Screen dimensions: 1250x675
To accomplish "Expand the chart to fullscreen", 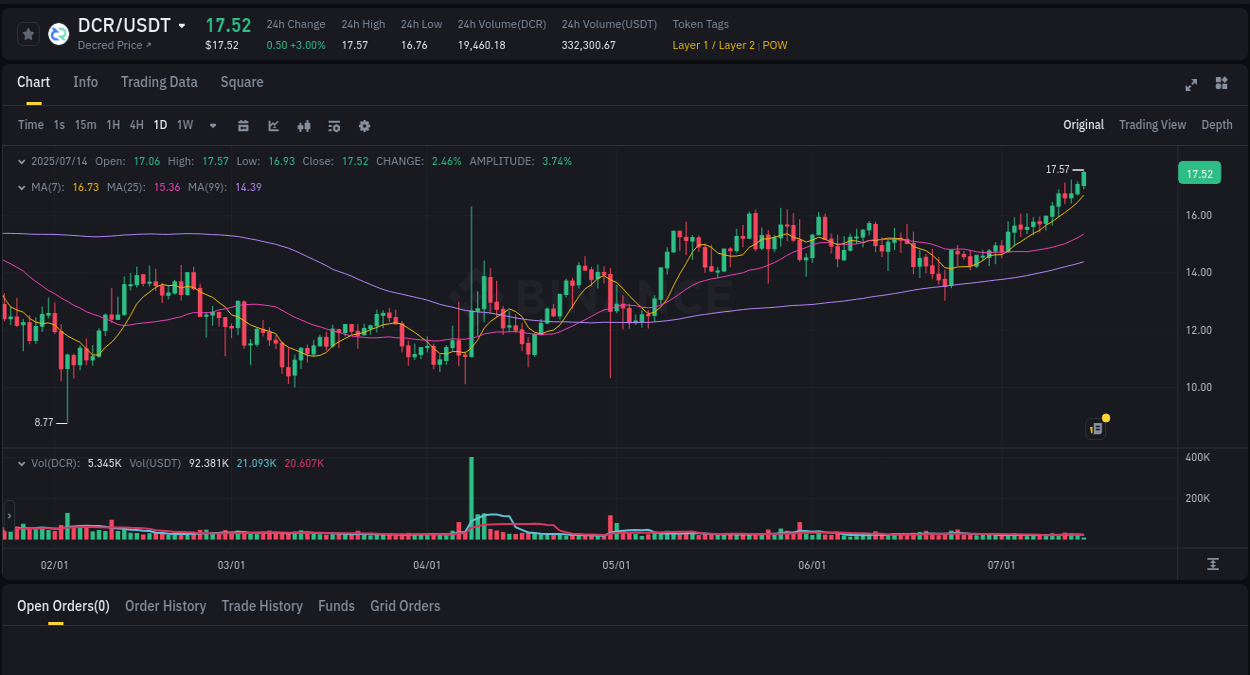I will coord(1191,85).
